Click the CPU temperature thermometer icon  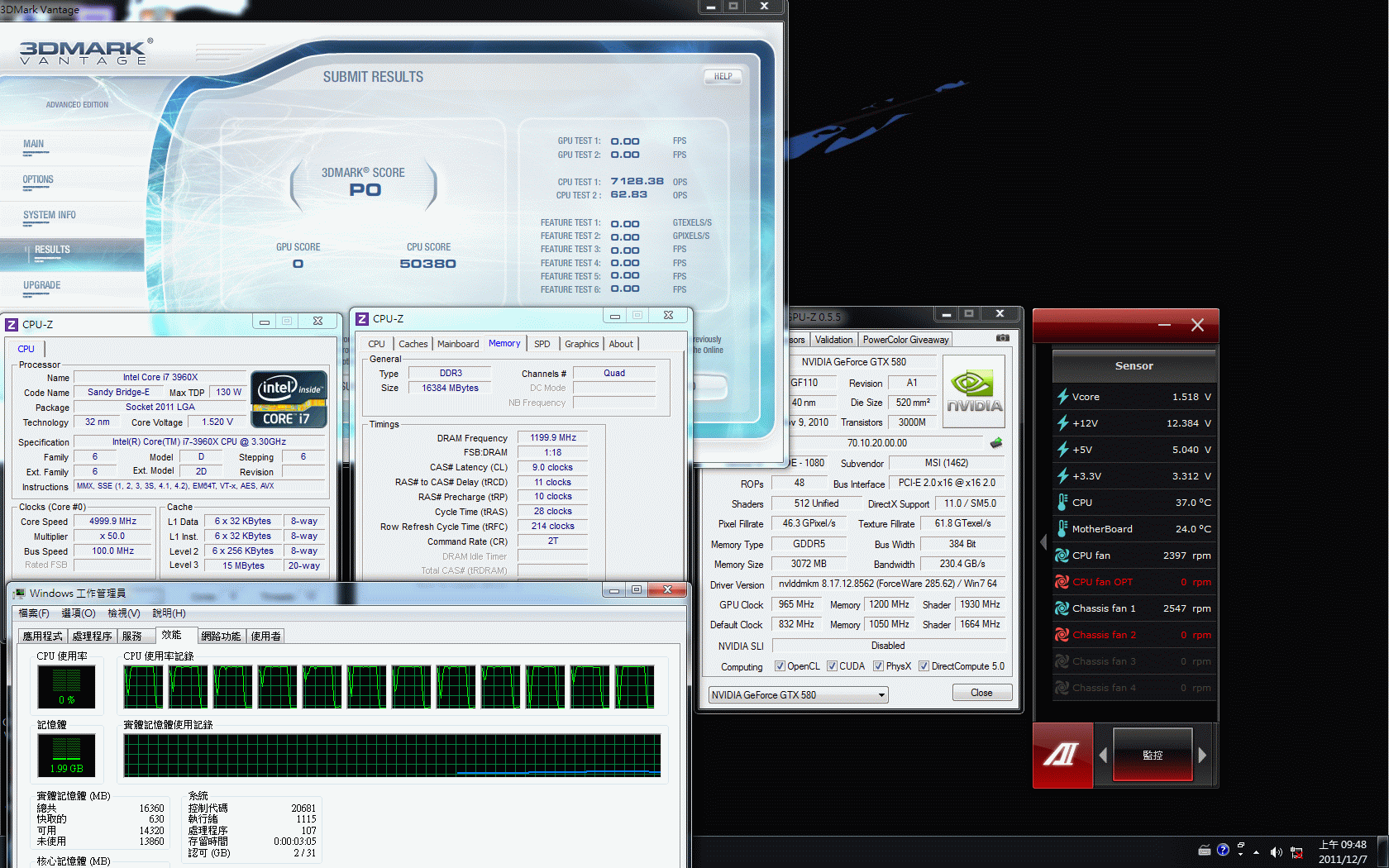[x=1062, y=503]
